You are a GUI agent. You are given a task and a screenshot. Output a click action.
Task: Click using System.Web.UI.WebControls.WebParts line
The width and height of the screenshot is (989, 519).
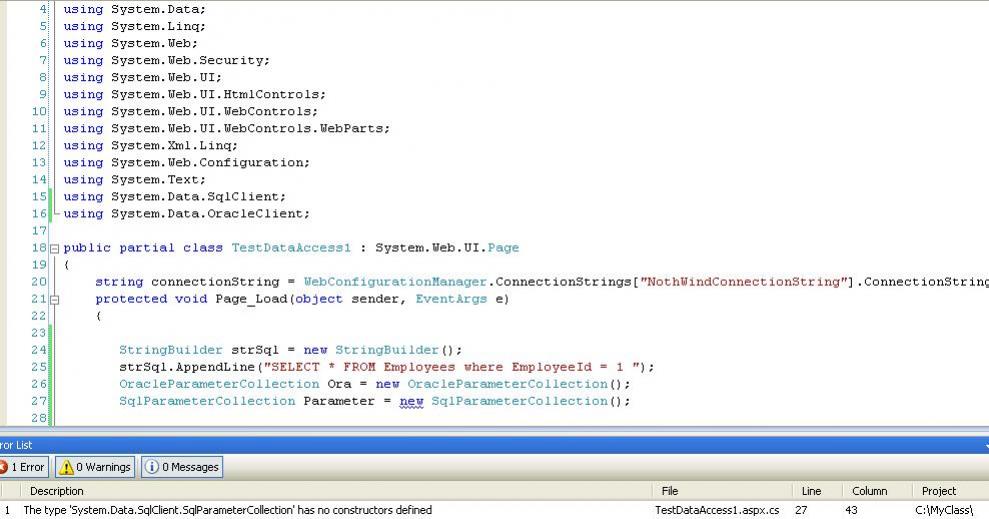[x=227, y=129]
